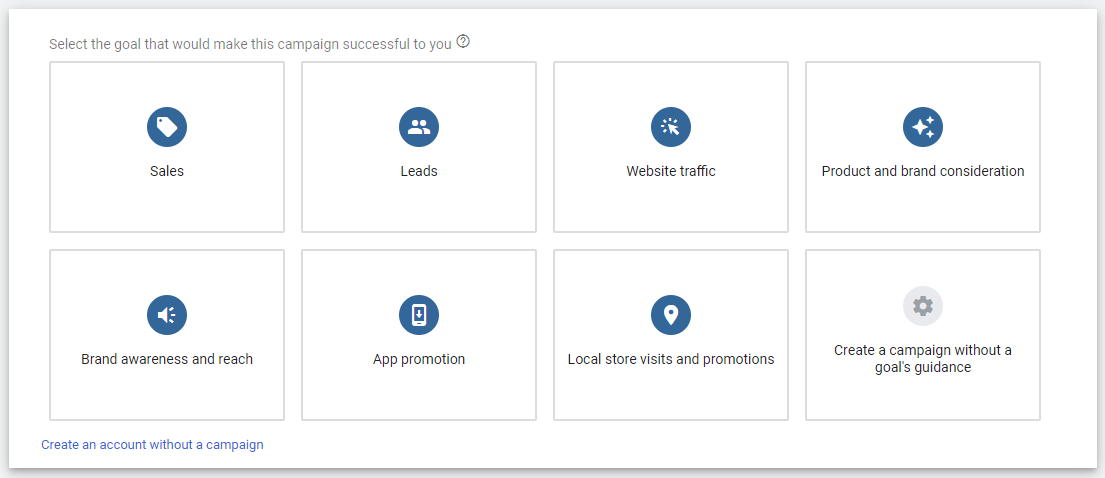Click the blank lower area of the Sales card

167,208
